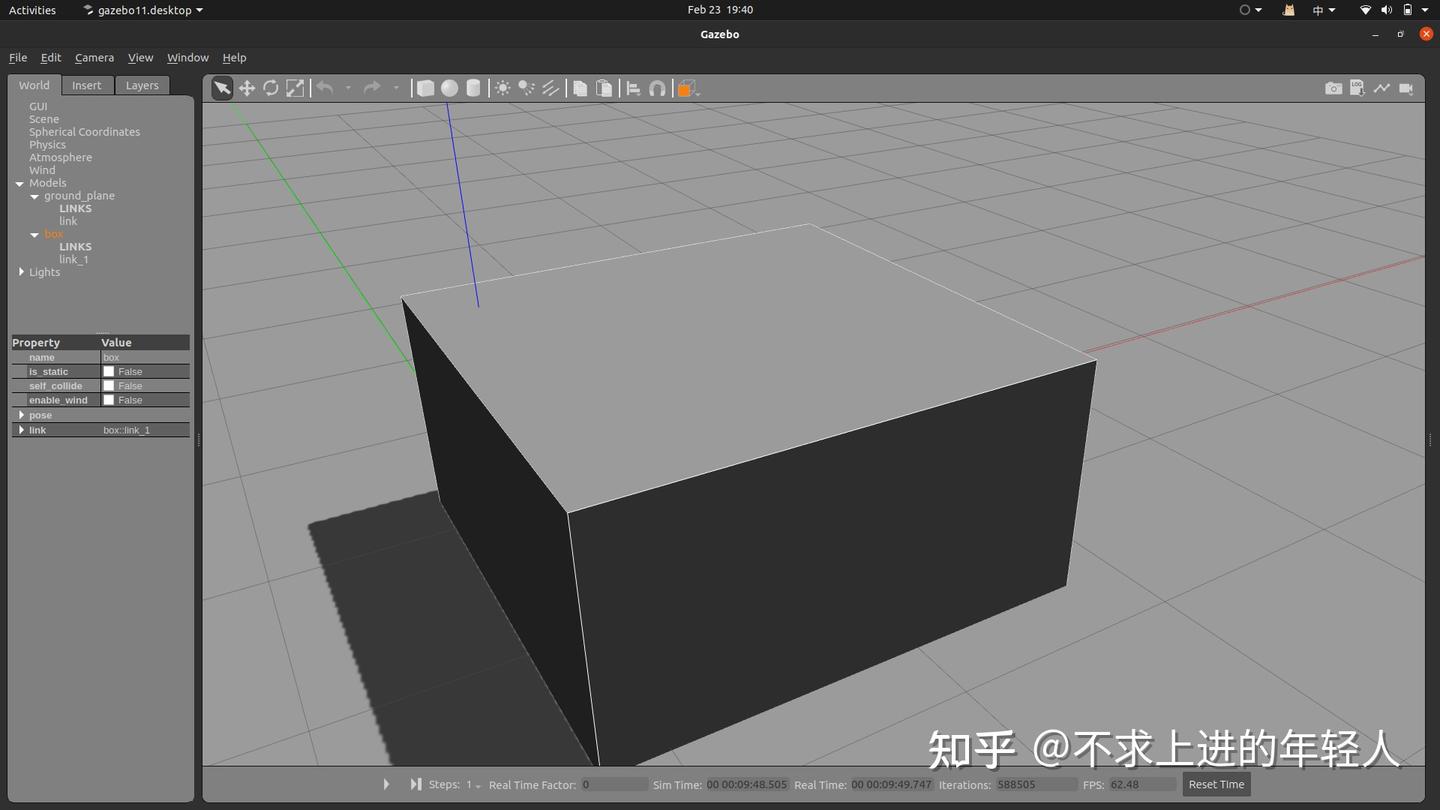Click inside the Real Time Factor field
The height and width of the screenshot is (810, 1440).
point(614,784)
